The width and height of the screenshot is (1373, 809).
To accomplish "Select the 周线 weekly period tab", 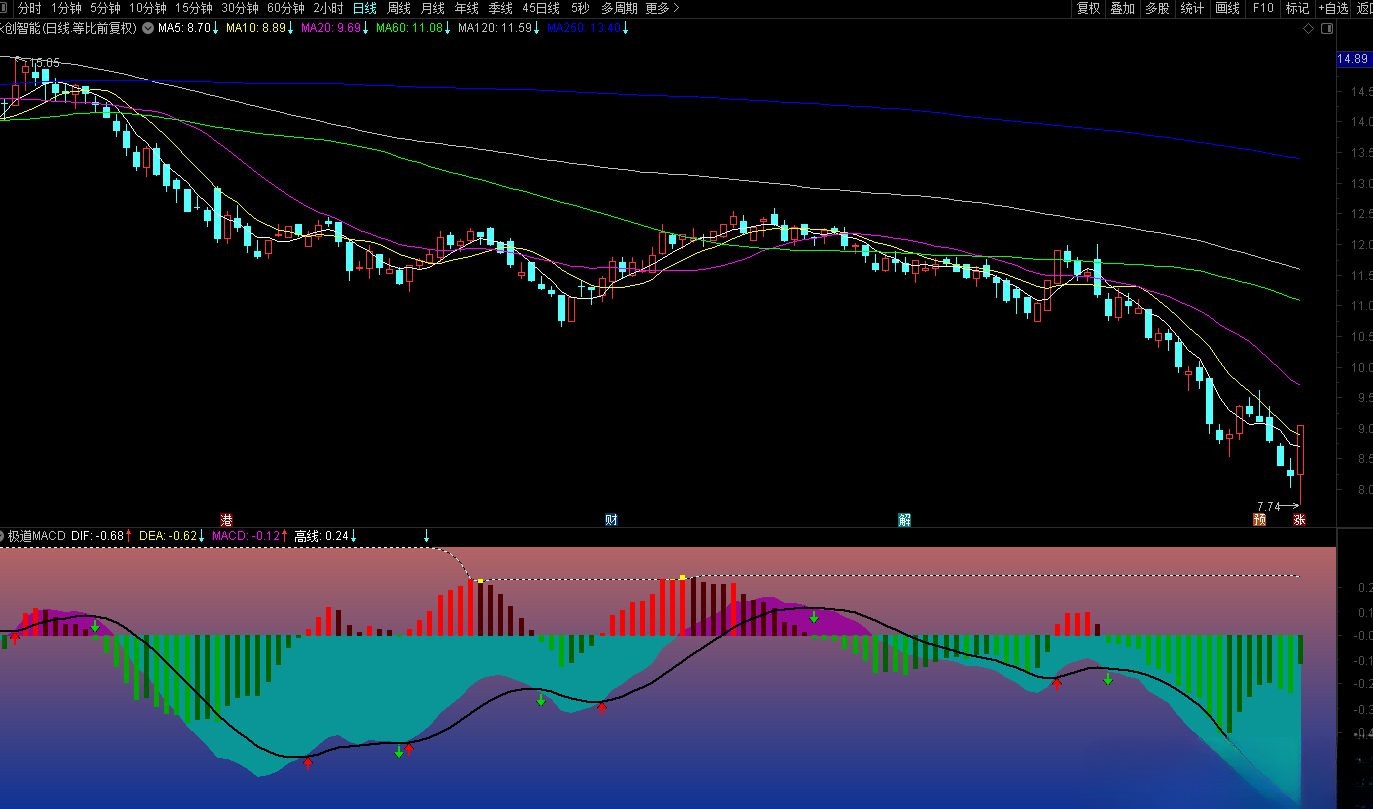I will (x=398, y=8).
